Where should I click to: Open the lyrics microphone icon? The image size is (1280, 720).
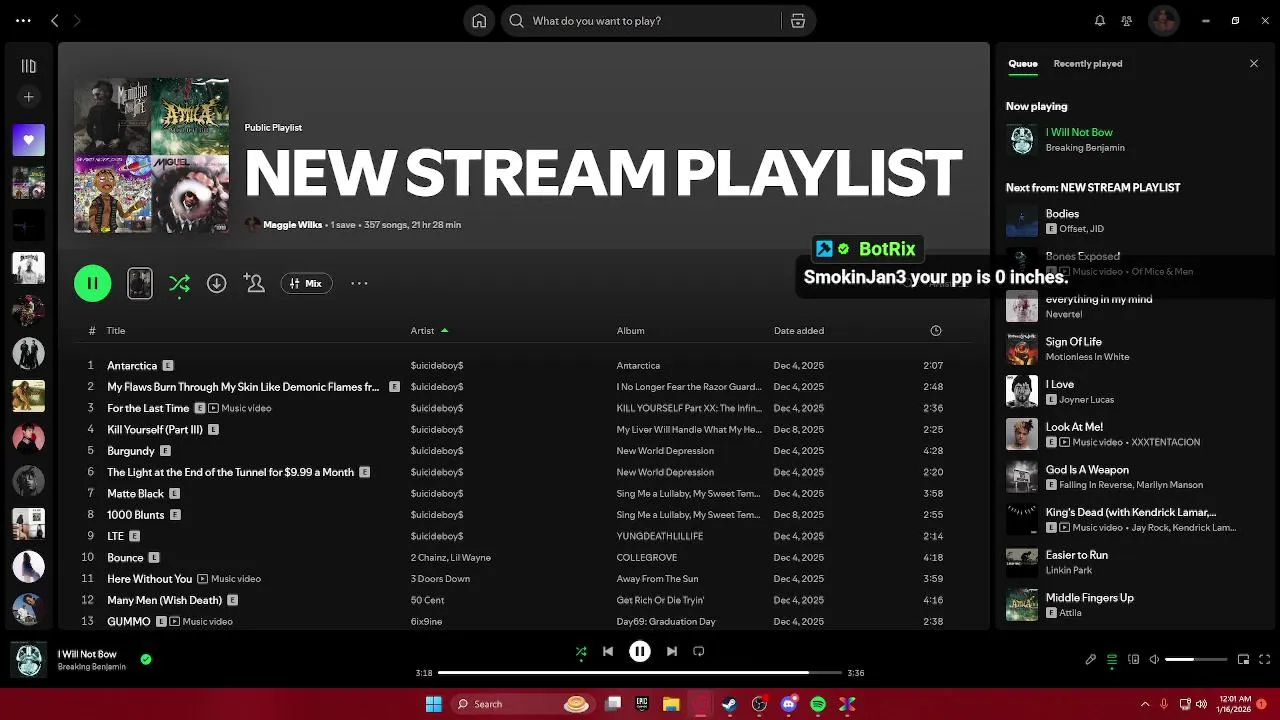[1091, 659]
